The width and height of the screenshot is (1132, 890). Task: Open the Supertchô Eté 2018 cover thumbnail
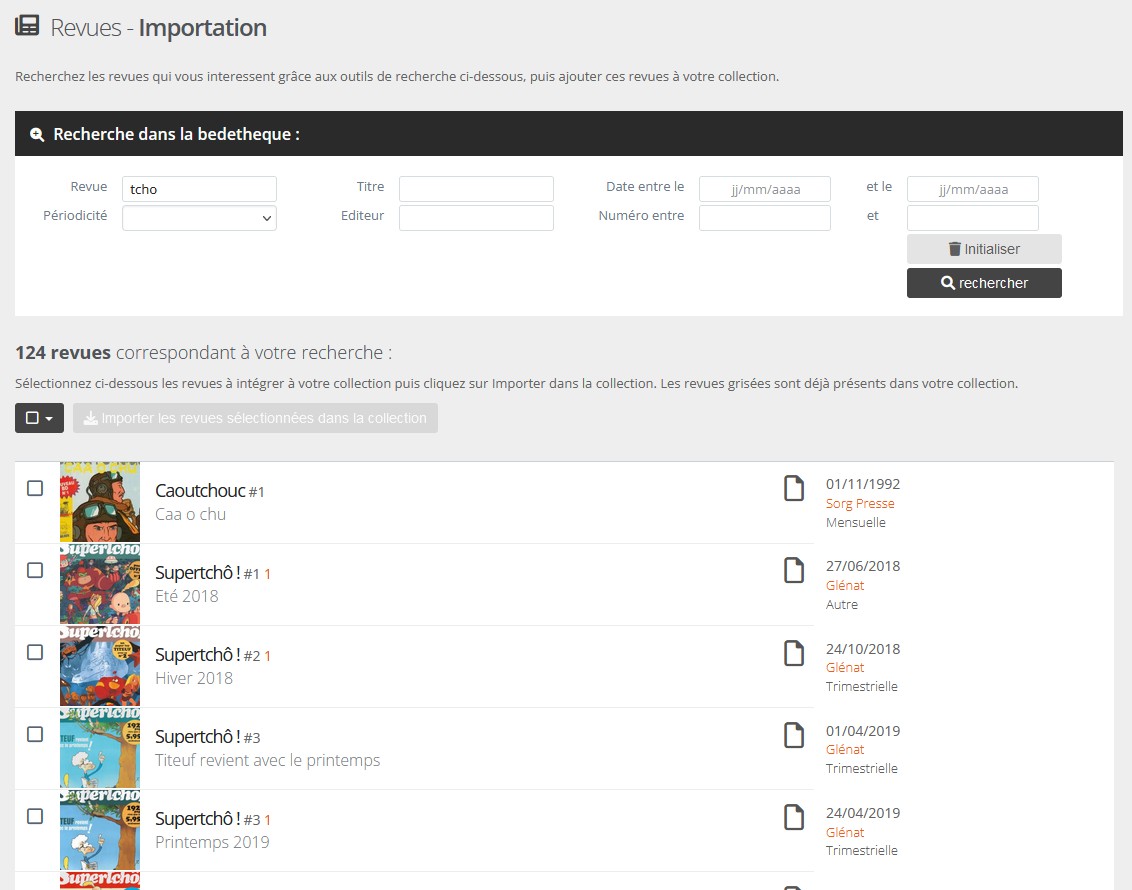(x=100, y=584)
